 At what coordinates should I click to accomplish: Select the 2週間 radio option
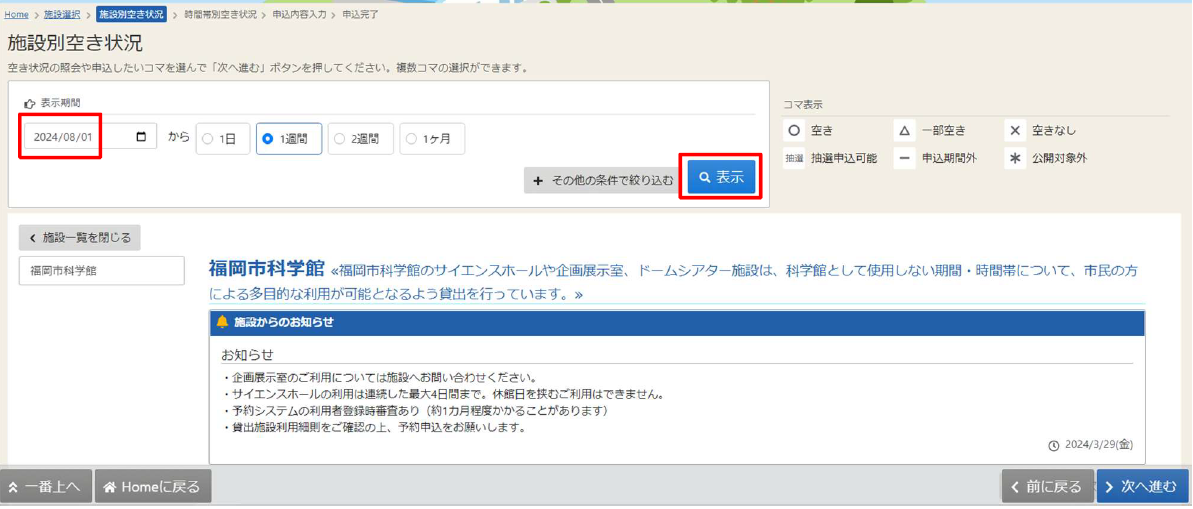click(361, 139)
